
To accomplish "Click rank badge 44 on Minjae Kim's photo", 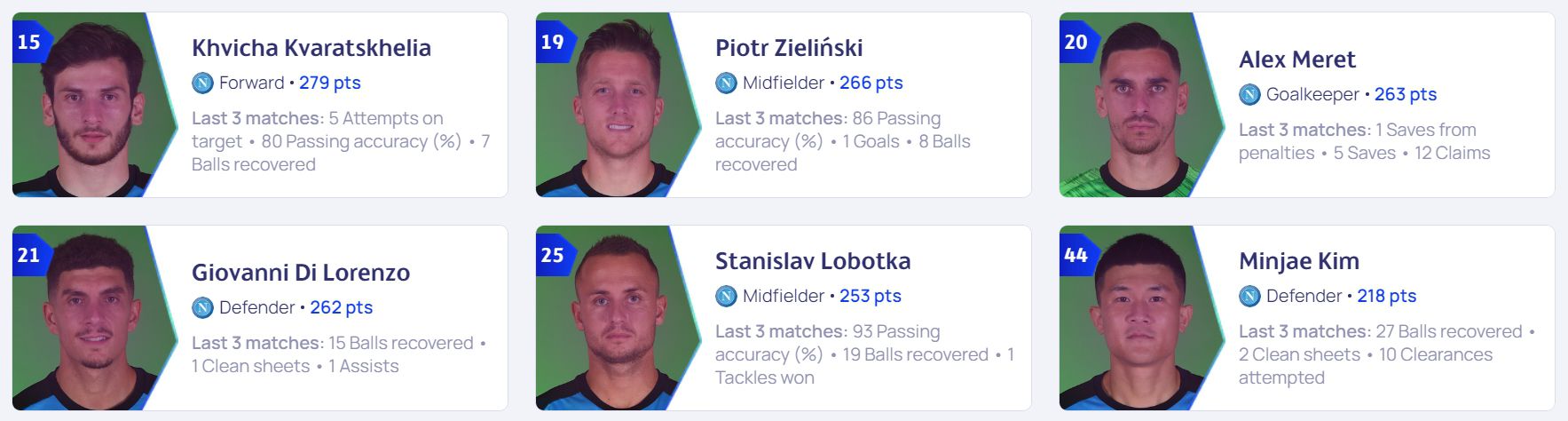I will coord(1077,255).
